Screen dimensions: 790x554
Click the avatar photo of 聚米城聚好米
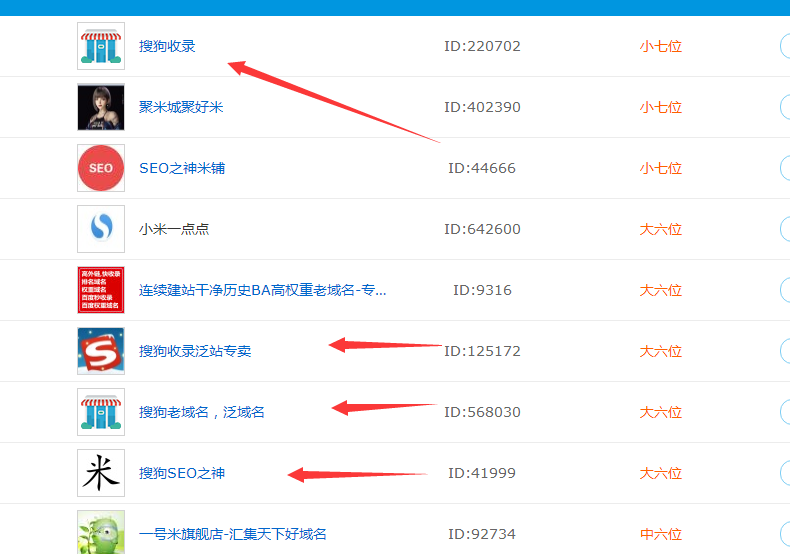101,107
